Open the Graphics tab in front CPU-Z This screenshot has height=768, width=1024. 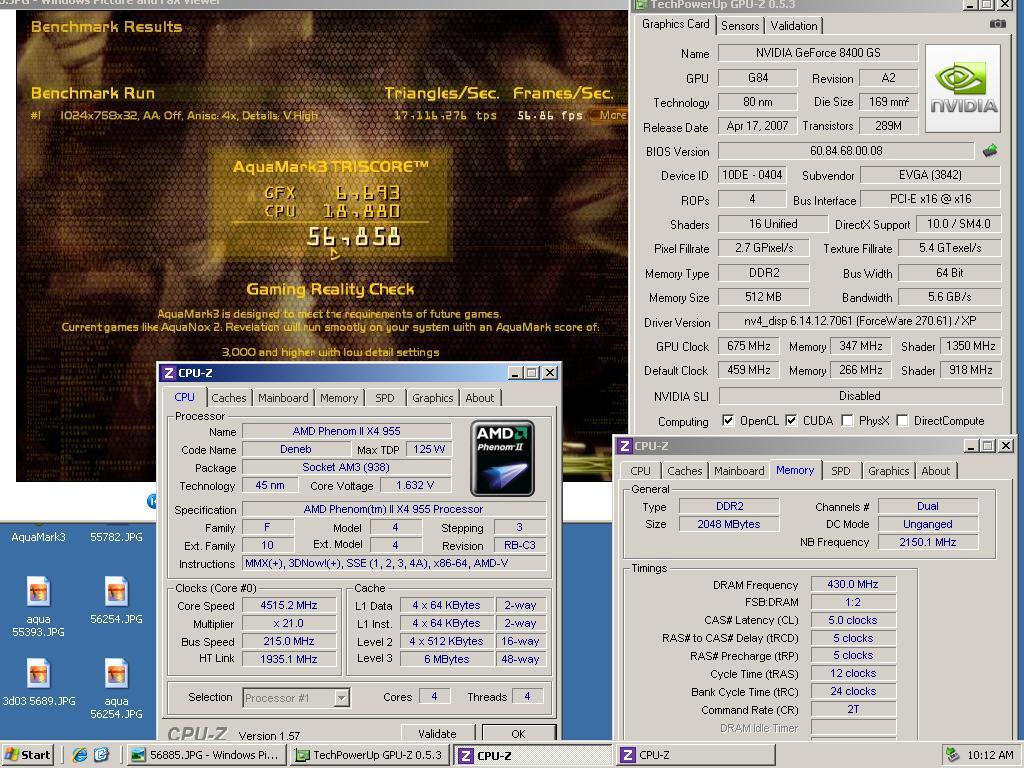click(x=432, y=398)
